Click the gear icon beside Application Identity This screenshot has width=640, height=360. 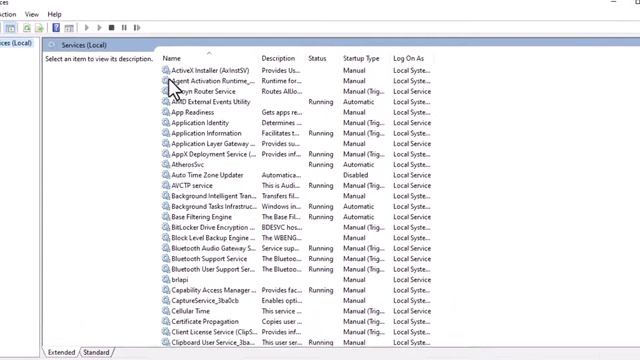click(166, 122)
